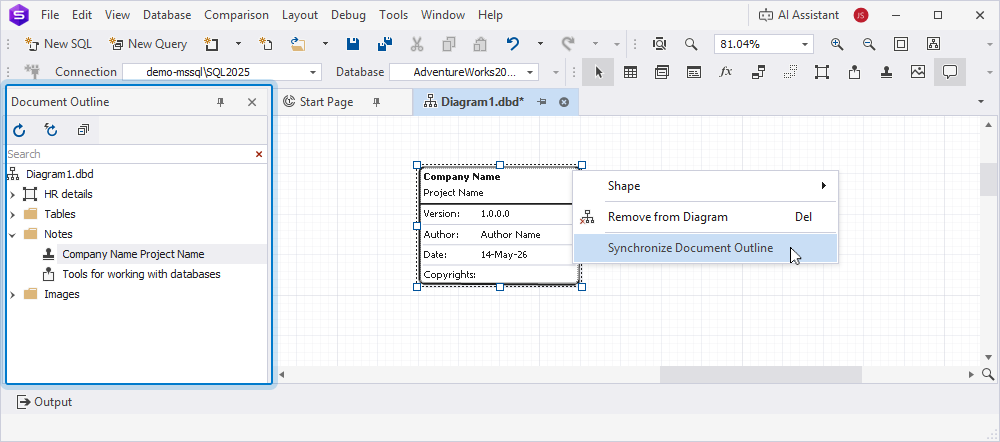Click the new container frame icon
Image resolution: width=1000 pixels, height=442 pixels.
point(822,72)
